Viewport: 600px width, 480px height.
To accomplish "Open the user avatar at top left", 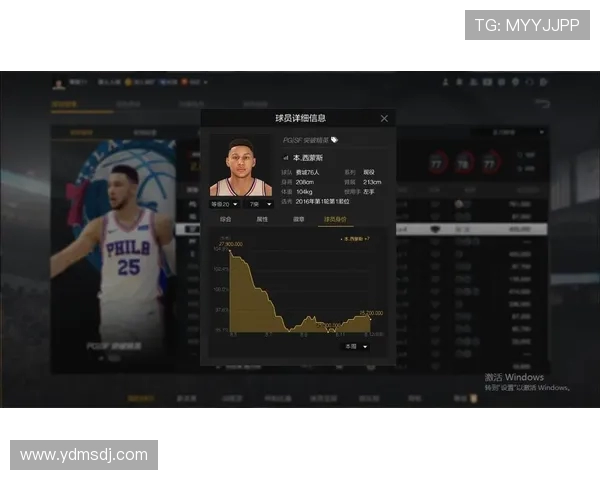I will 59,81.
